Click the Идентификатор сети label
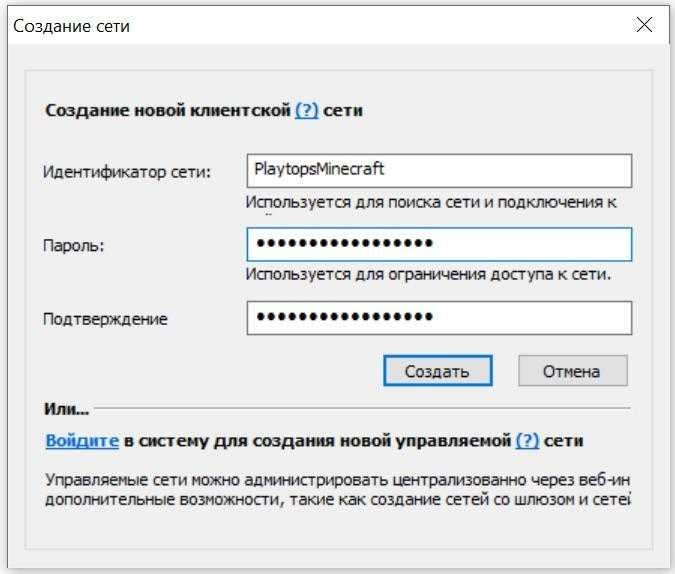Image resolution: width=675 pixels, height=574 pixels. pos(127,172)
